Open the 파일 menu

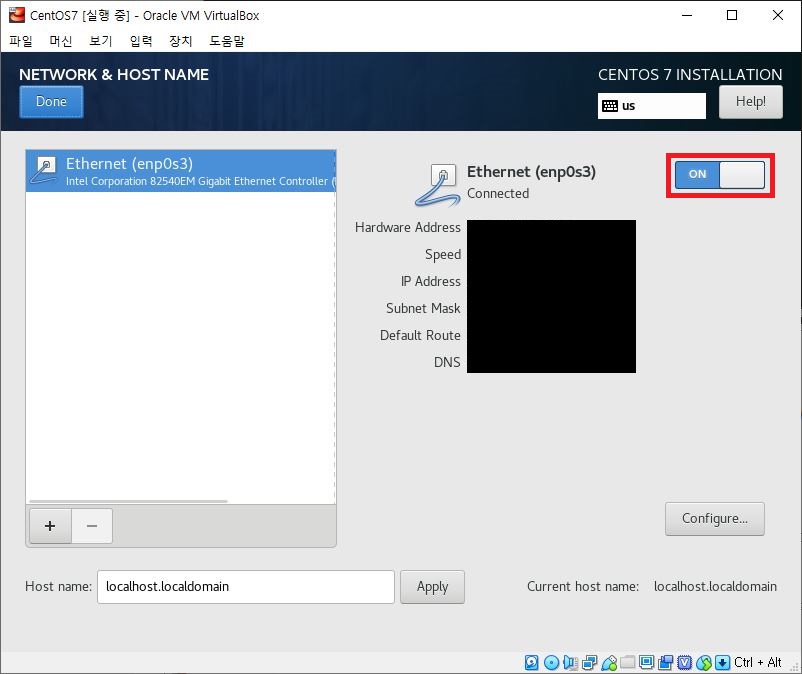(x=20, y=40)
